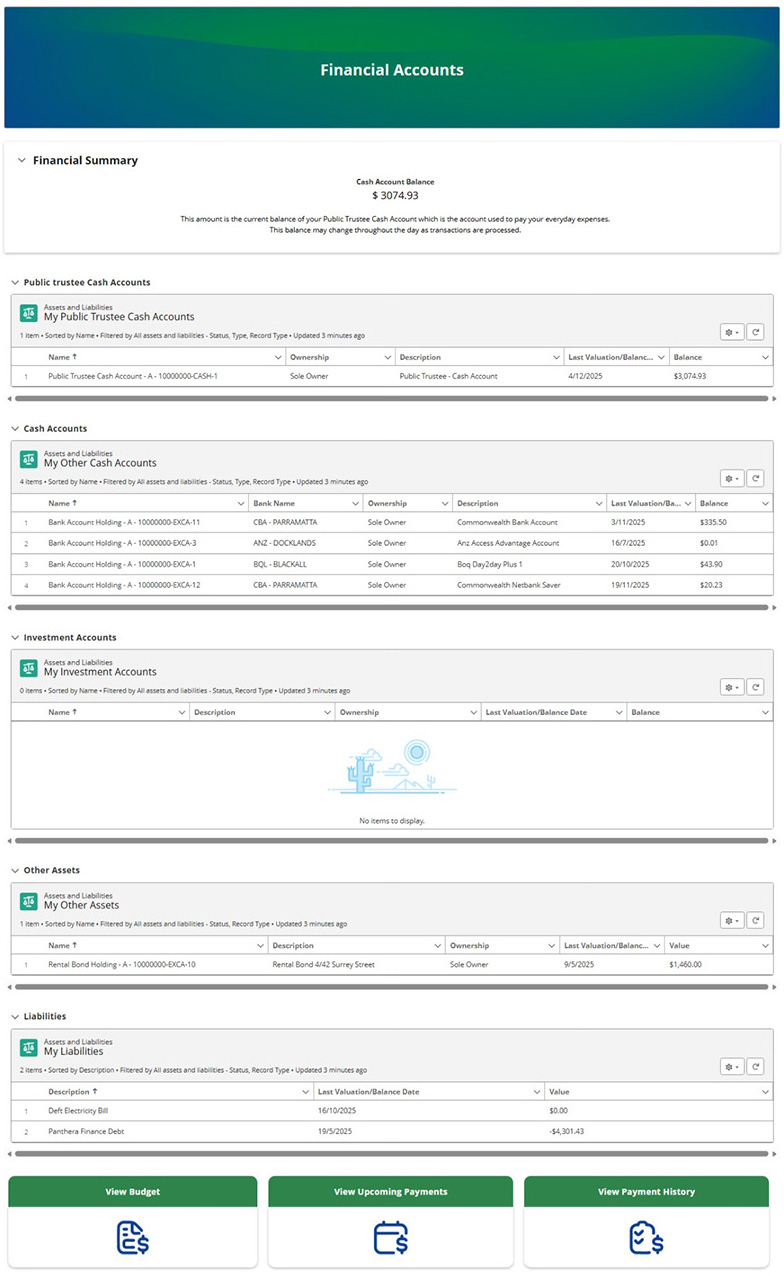This screenshot has width=784, height=1276.
Task: Refresh My Investment Accounts list
Action: tap(756, 687)
